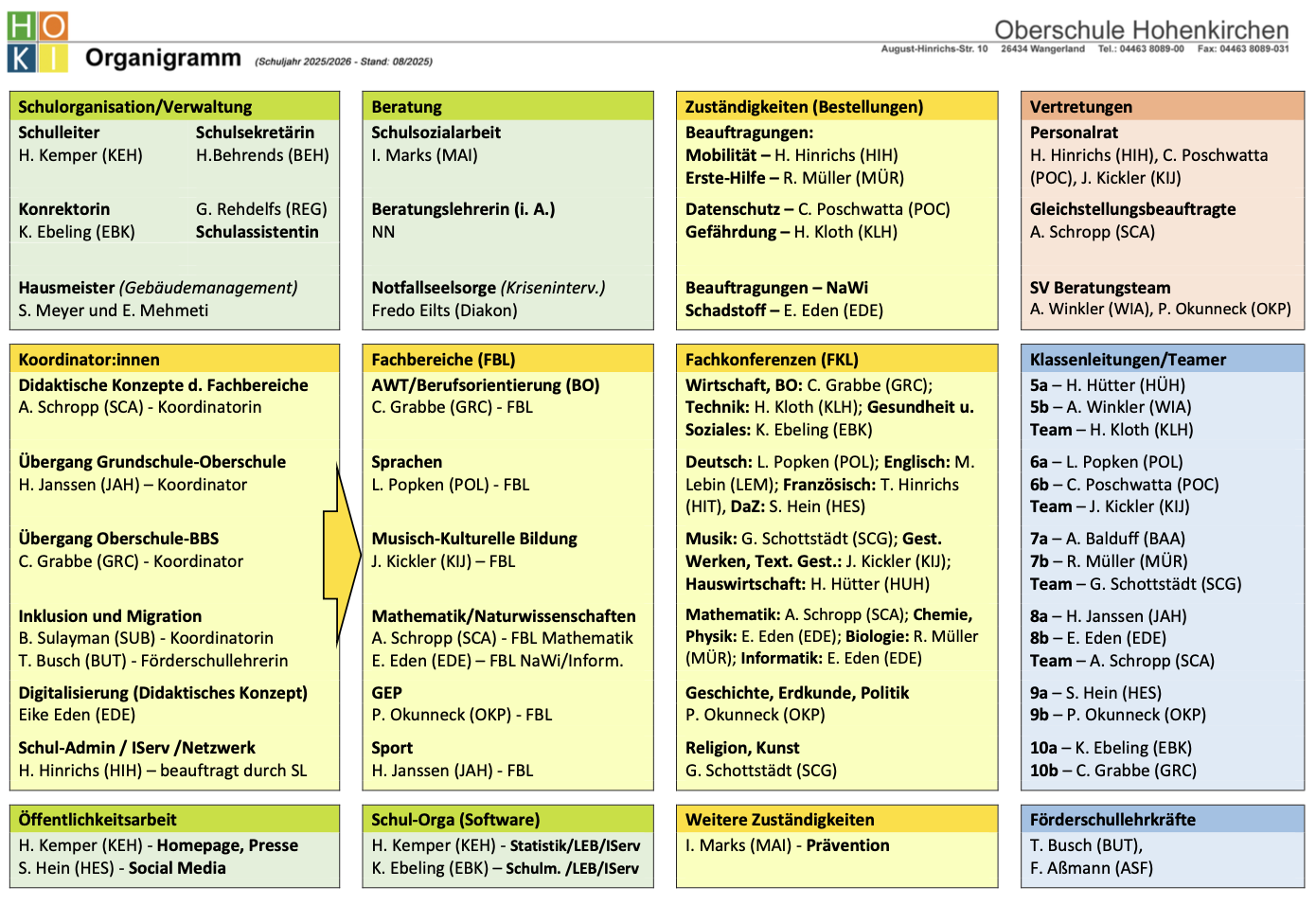The width and height of the screenshot is (1316, 905).
Task: Open the Oberschule Hohenkirchen heading
Action: pyautogui.click(x=1141, y=29)
